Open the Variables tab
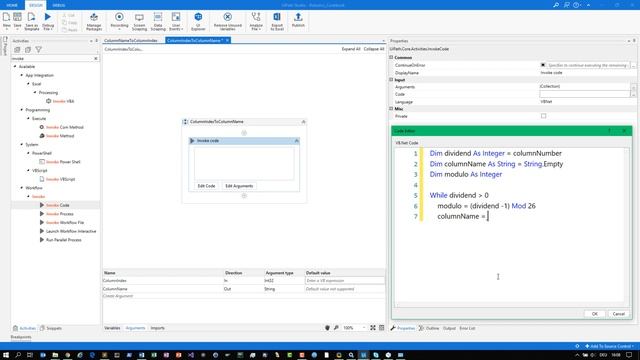The height and width of the screenshot is (360, 640). pyautogui.click(x=112, y=328)
